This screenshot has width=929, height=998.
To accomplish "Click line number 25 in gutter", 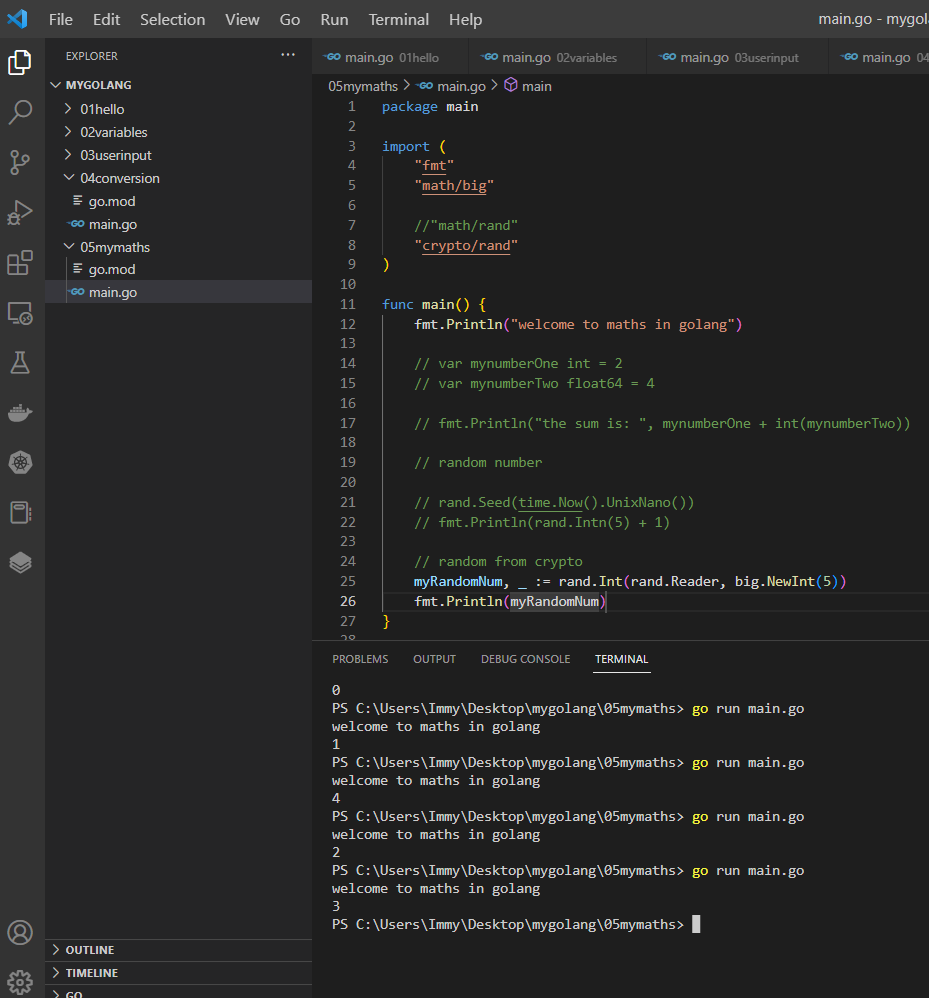I will [347, 581].
